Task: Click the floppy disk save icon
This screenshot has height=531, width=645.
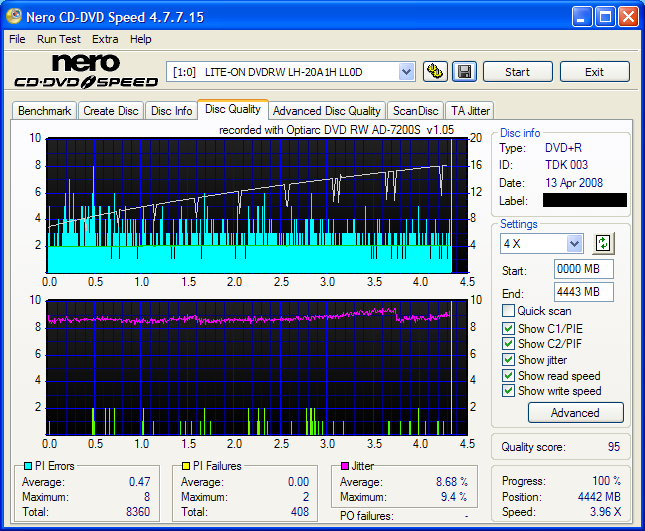Action: click(464, 72)
